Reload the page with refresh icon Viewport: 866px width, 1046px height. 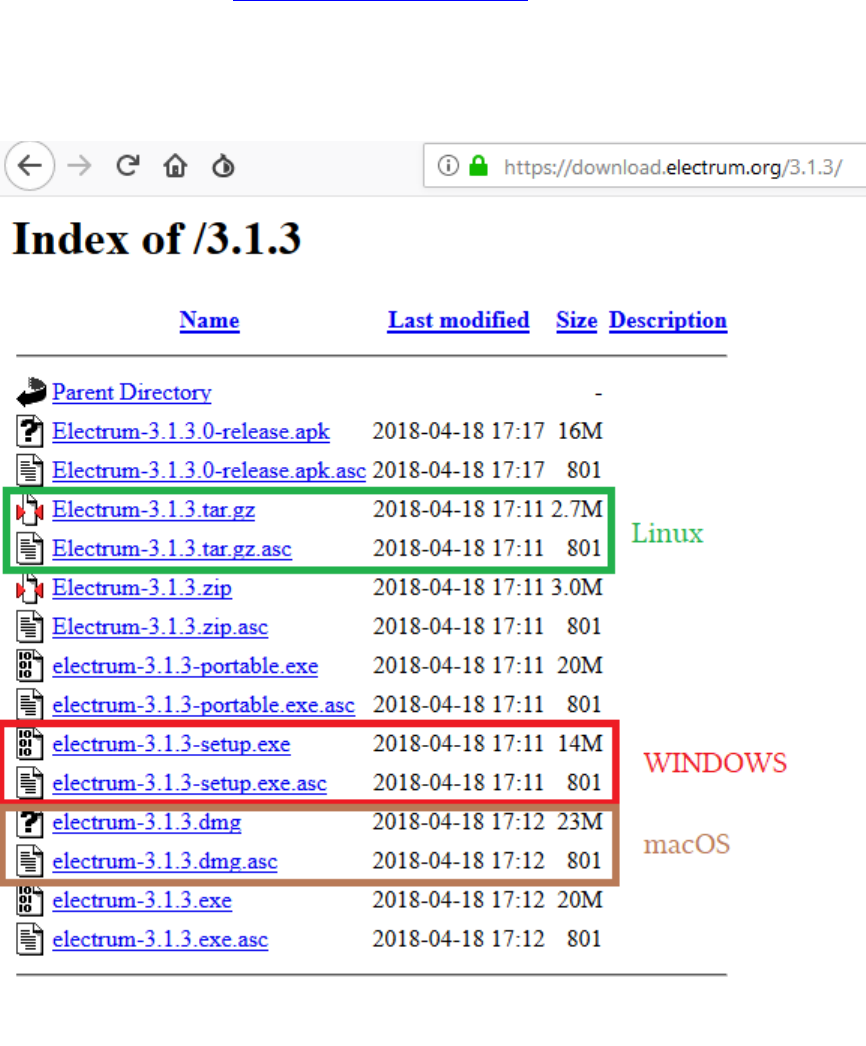[x=127, y=165]
